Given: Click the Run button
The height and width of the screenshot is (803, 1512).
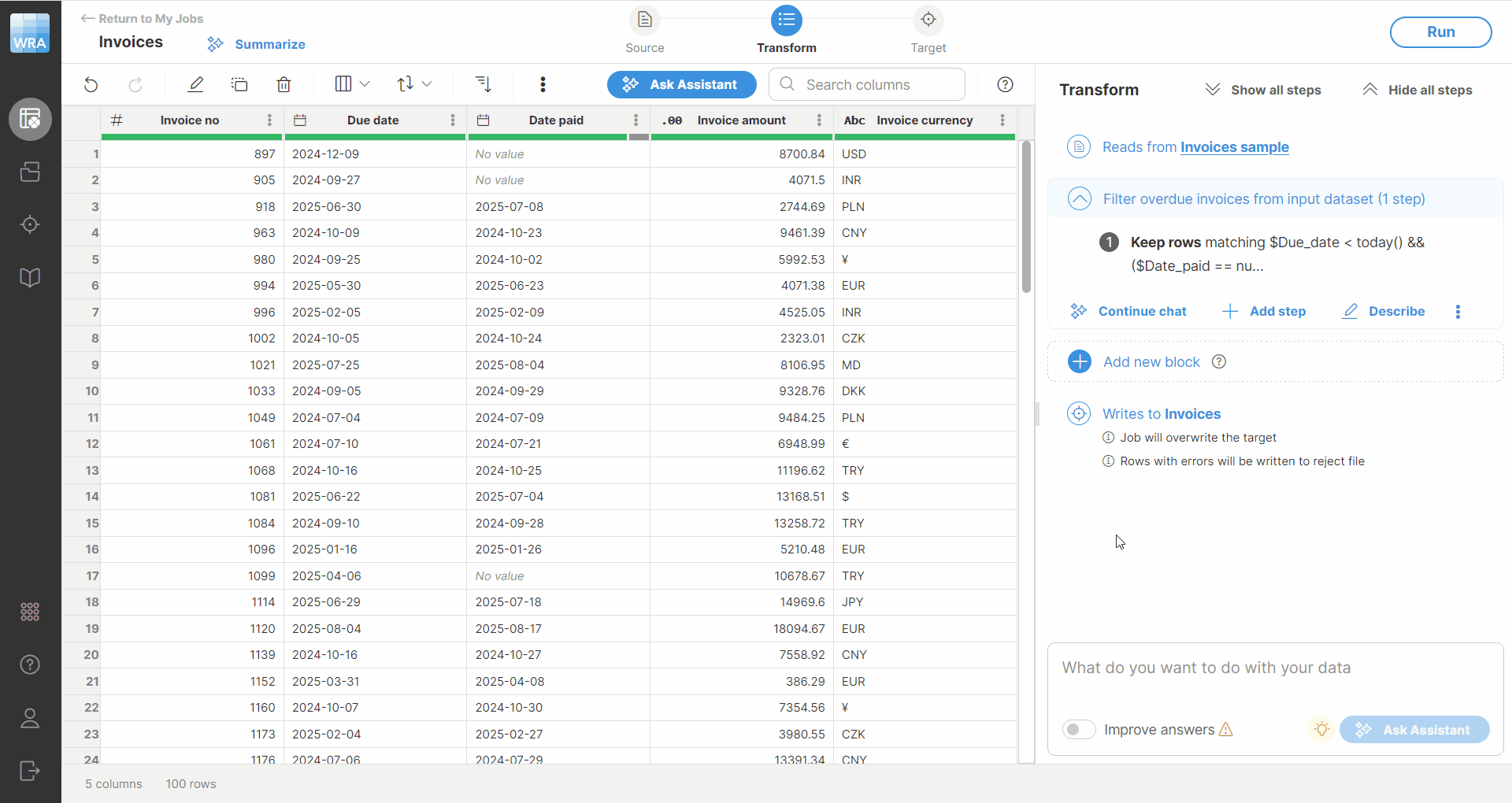Looking at the screenshot, I should [1440, 32].
